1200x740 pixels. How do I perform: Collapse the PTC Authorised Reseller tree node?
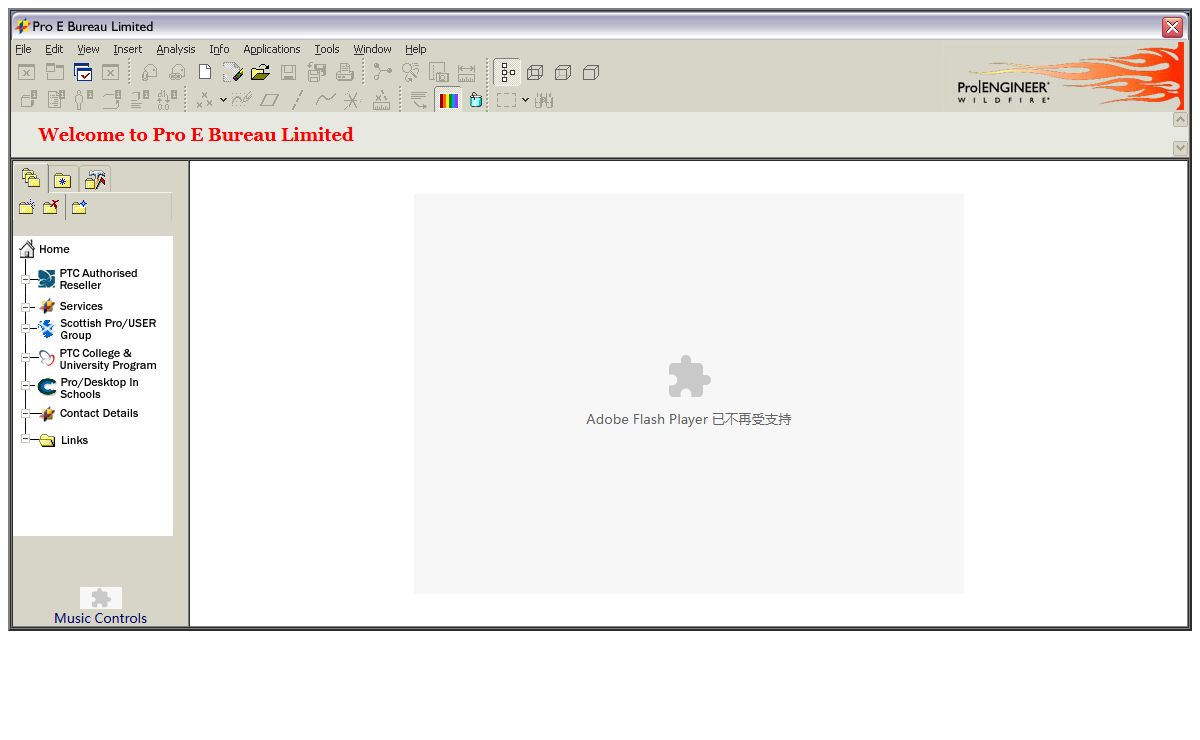pyautogui.click(x=26, y=279)
